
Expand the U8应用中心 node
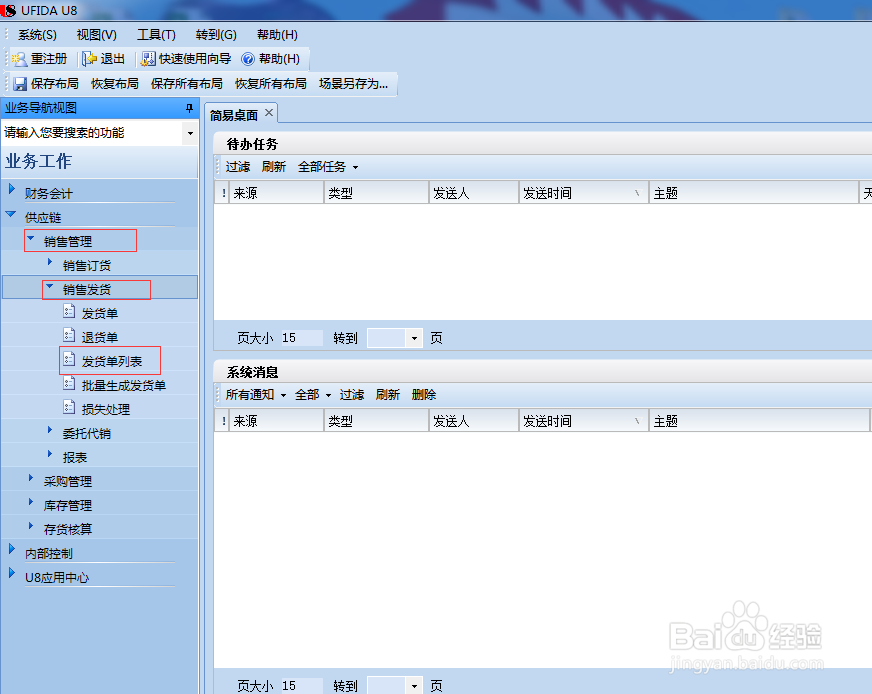[12, 573]
